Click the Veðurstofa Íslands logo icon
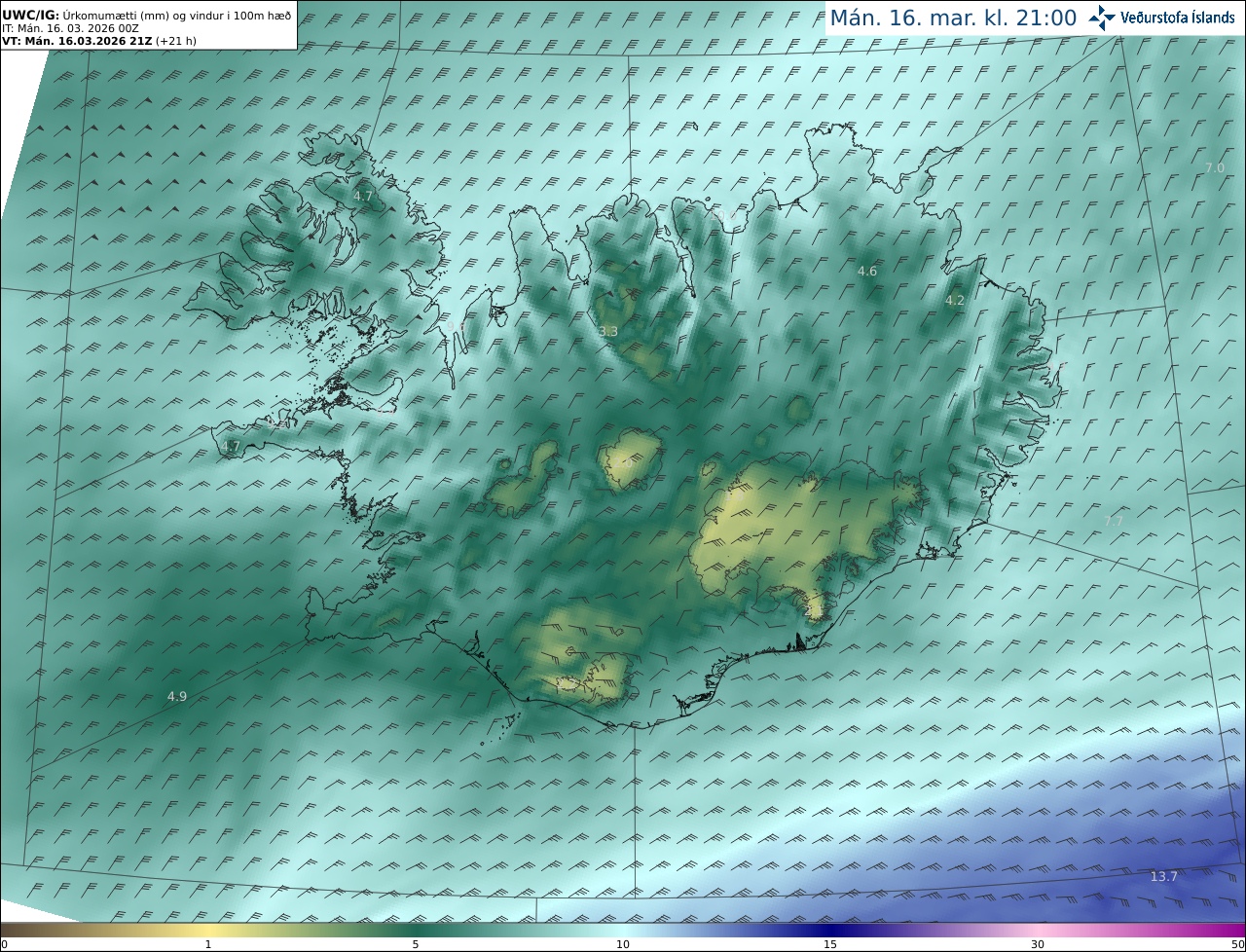This screenshot has height=952, width=1246. [1102, 18]
